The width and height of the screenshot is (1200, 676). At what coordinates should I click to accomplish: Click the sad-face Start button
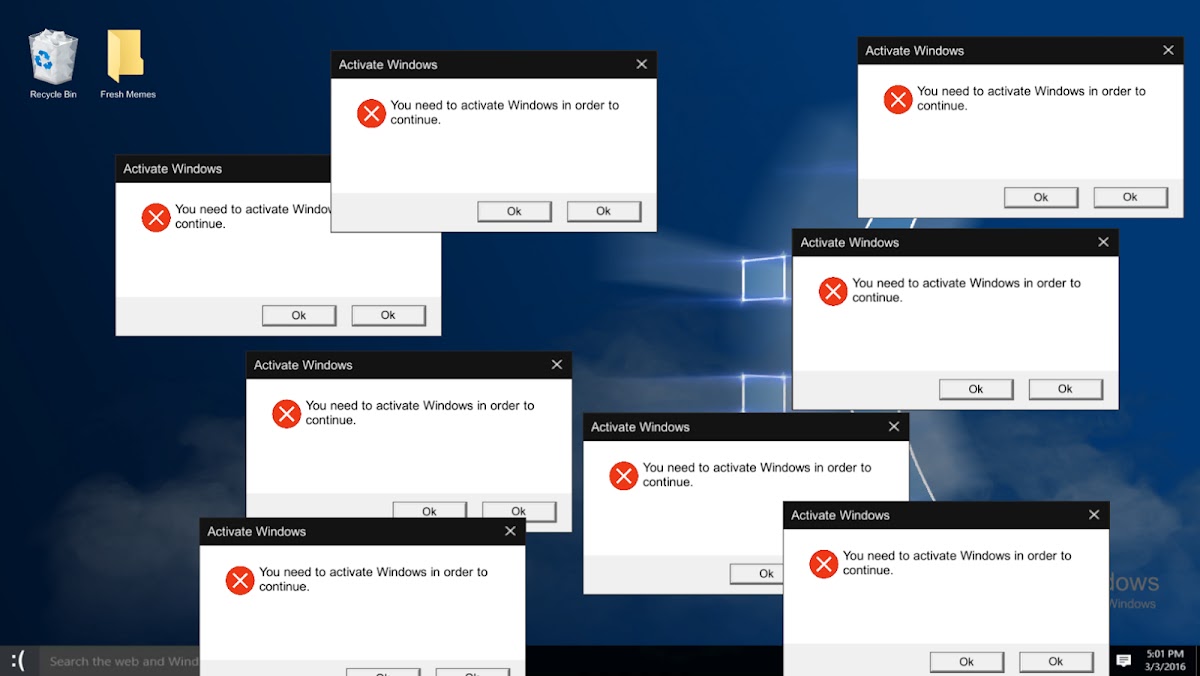pyautogui.click(x=18, y=660)
